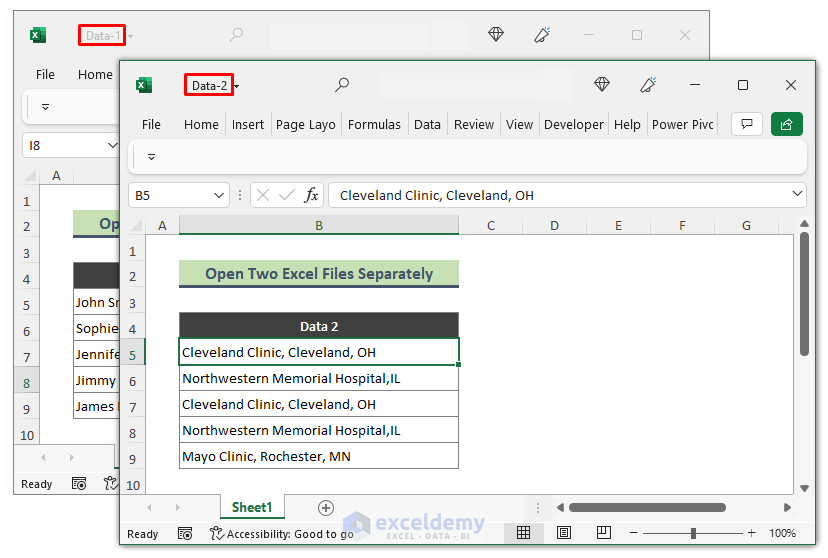Open Power Pivot ribbon tab
Image resolution: width=828 pixels, height=558 pixels.
coord(682,125)
